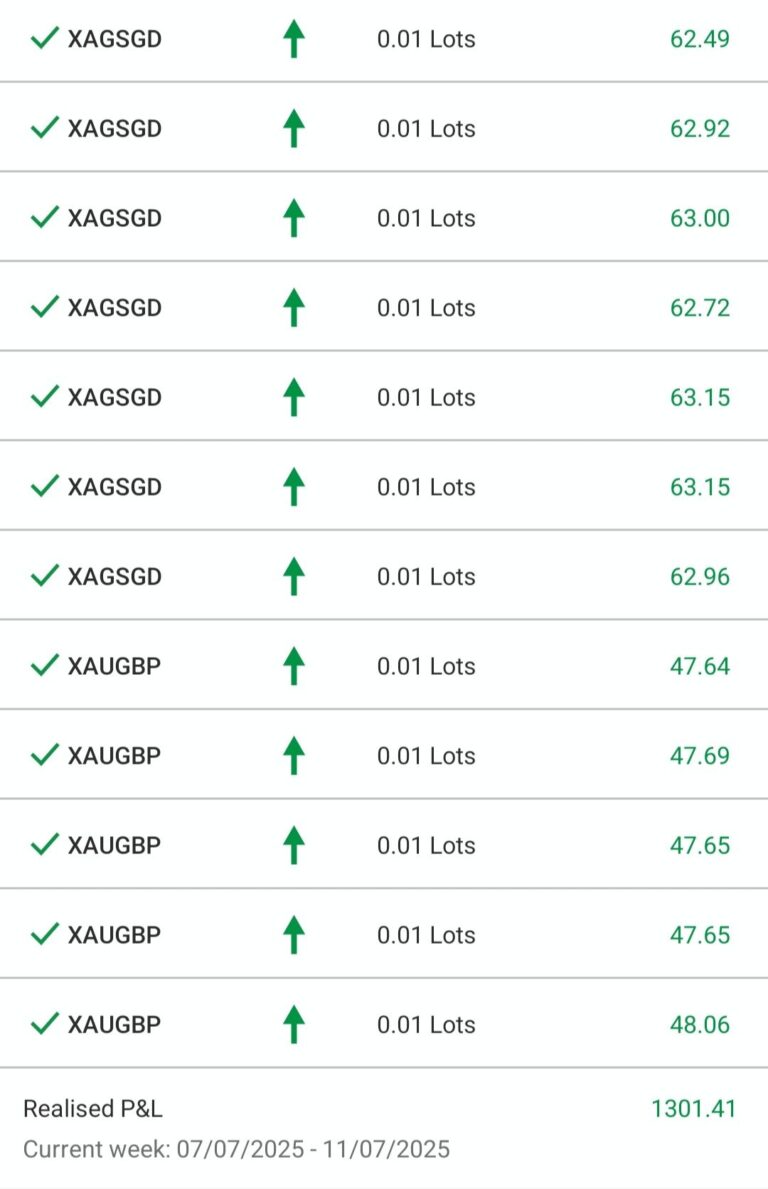Click the checkmark beside XAUGBP 47.69 trade
768x1189 pixels.
tap(45, 754)
